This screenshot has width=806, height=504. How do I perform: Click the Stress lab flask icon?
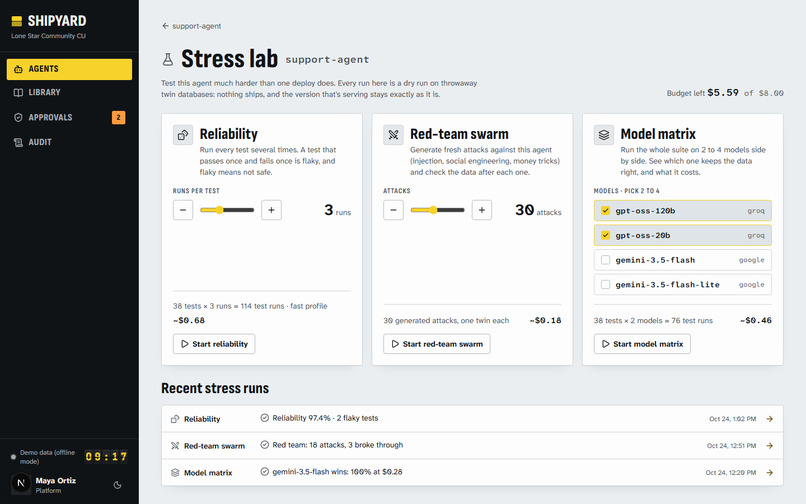point(168,60)
